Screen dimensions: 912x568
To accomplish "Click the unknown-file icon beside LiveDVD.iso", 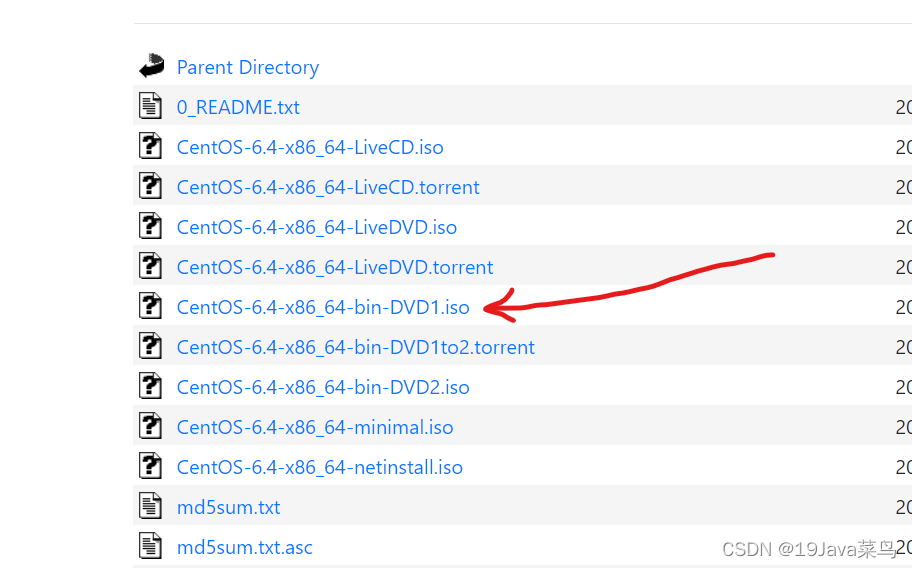I will (x=150, y=226).
